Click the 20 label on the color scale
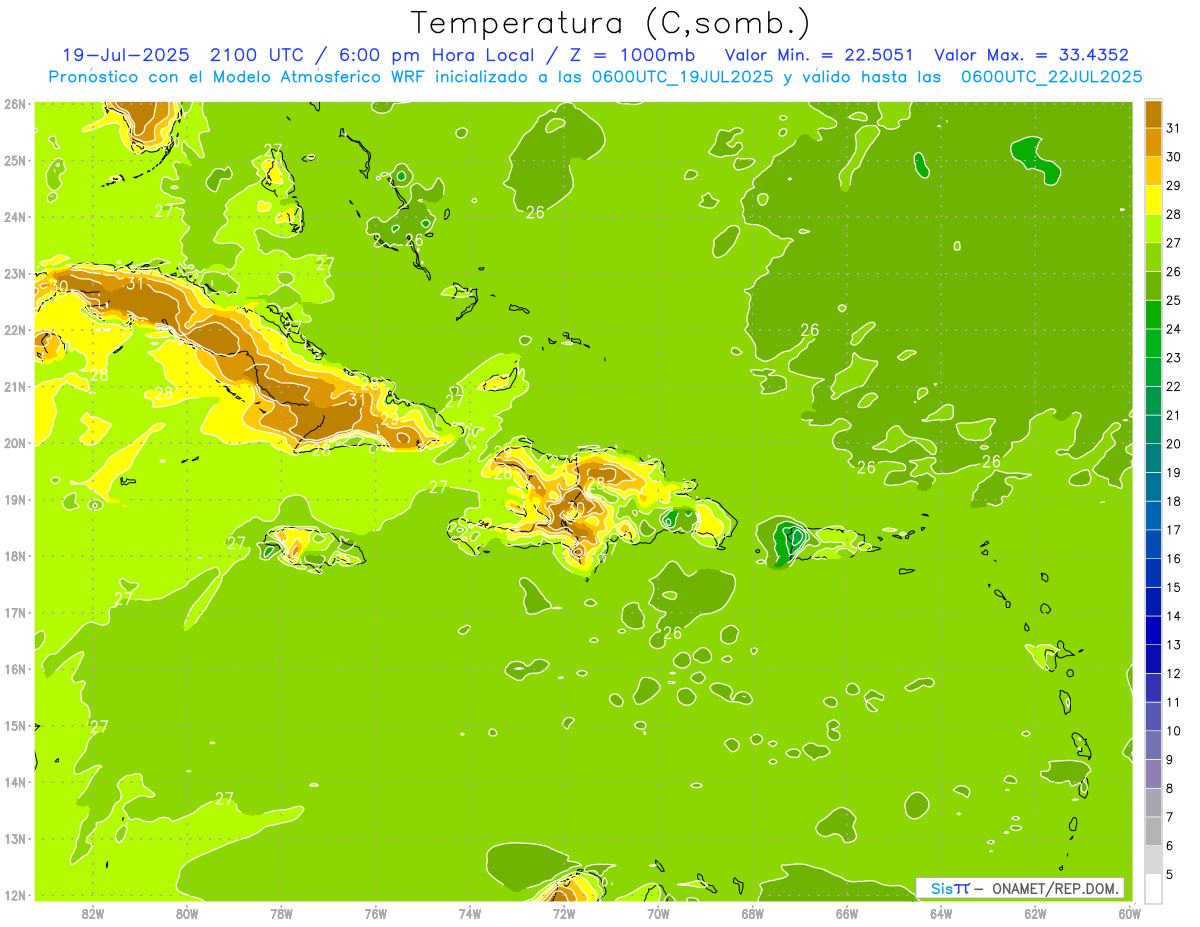Image resolution: width=1200 pixels, height=927 pixels. [x=1173, y=444]
